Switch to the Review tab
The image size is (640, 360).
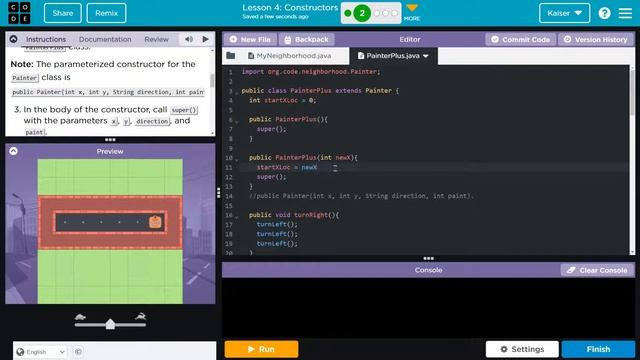(x=156, y=39)
